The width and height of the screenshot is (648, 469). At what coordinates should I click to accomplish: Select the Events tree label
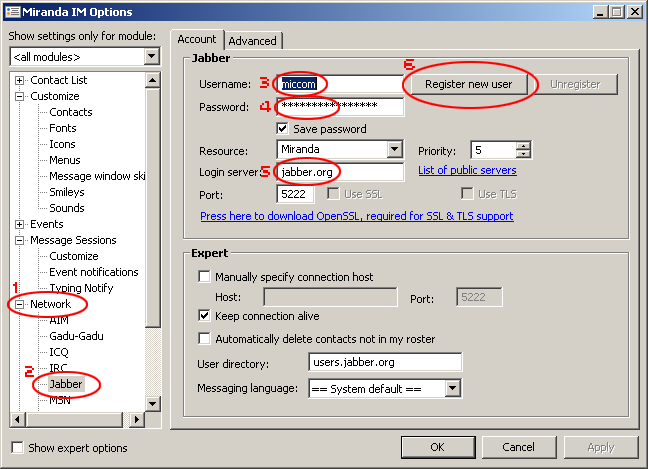47,224
